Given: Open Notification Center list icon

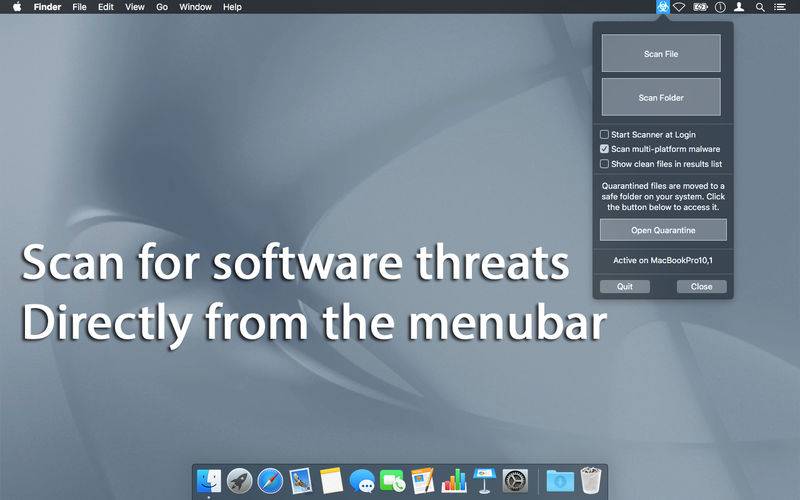Looking at the screenshot, I should point(780,7).
